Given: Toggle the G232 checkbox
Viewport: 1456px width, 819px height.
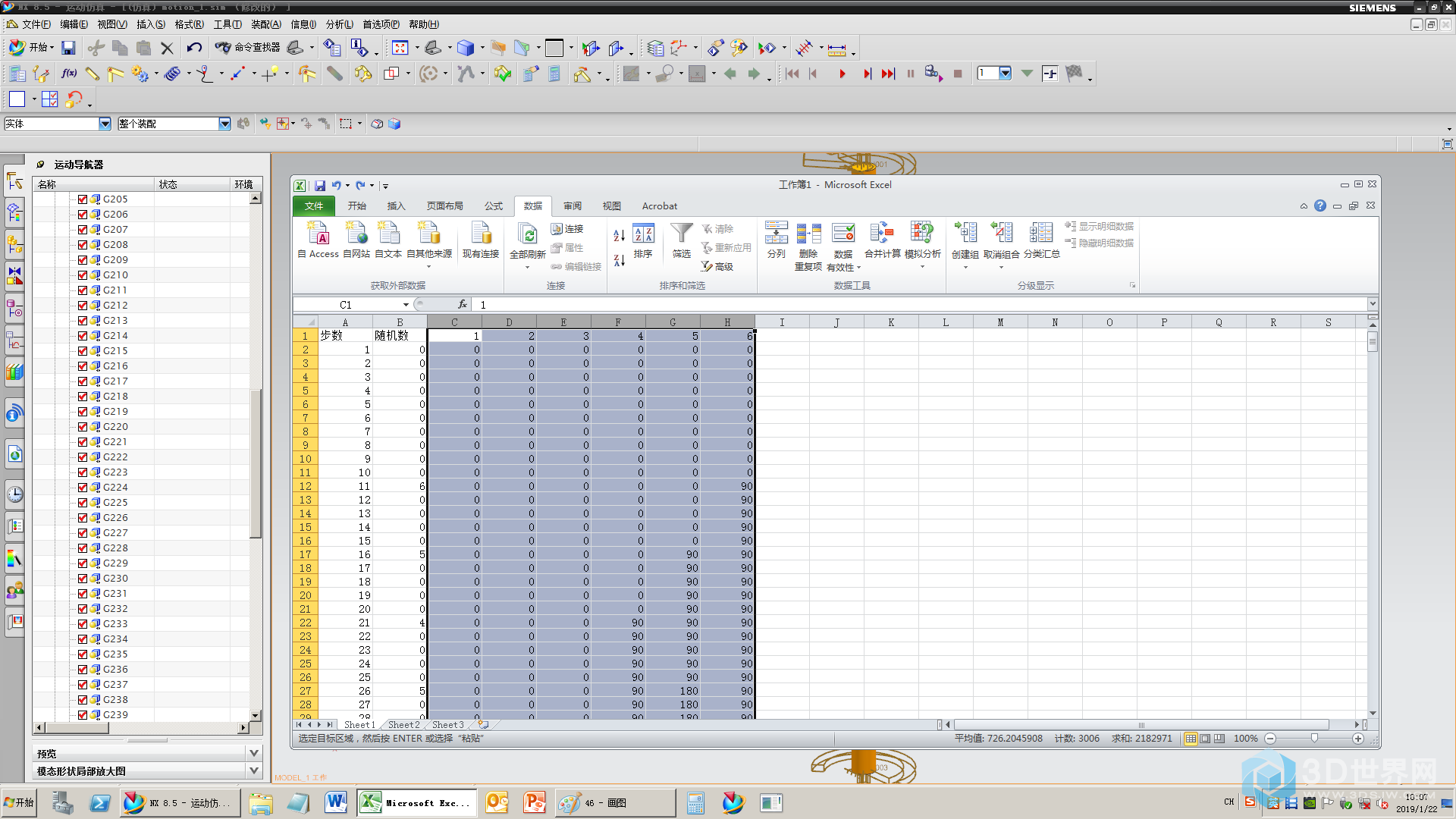Looking at the screenshot, I should pos(83,609).
